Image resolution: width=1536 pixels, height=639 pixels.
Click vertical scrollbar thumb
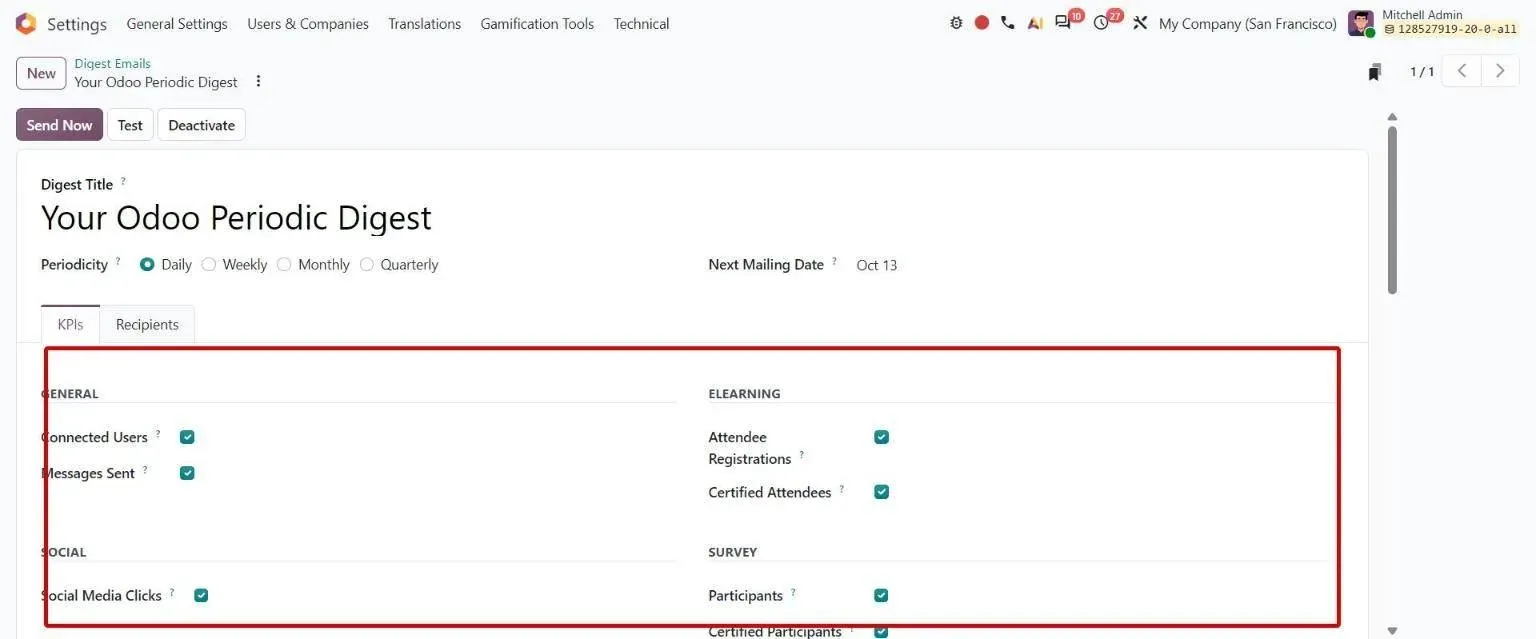click(1392, 210)
